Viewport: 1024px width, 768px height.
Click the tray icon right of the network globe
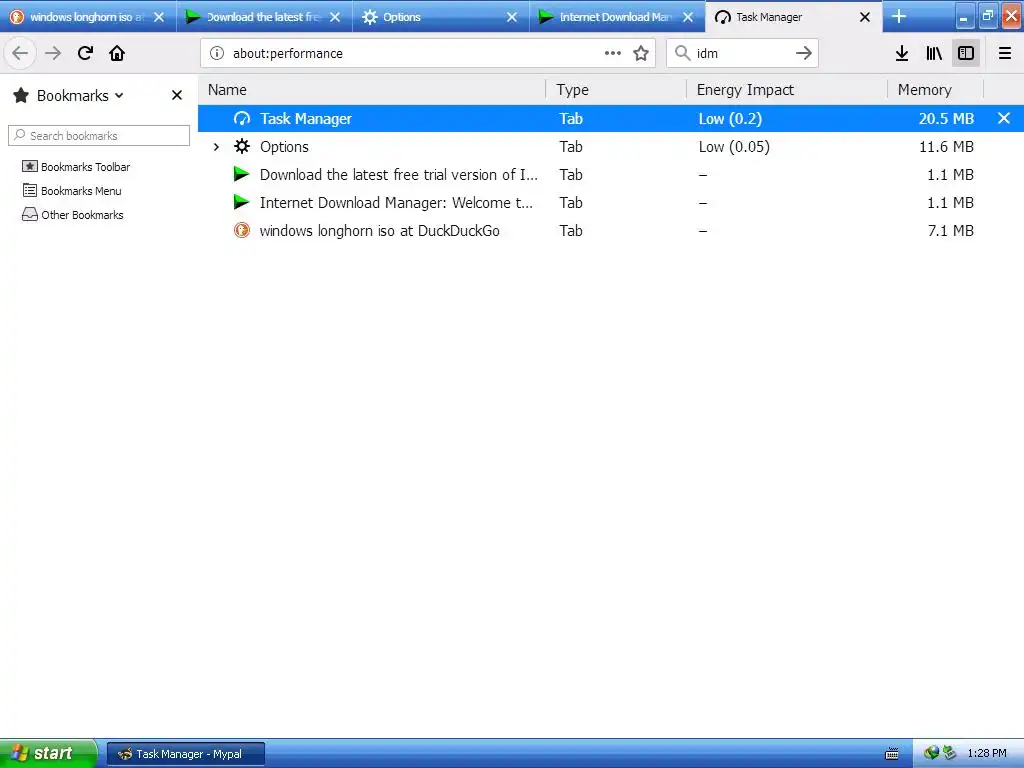pos(949,753)
